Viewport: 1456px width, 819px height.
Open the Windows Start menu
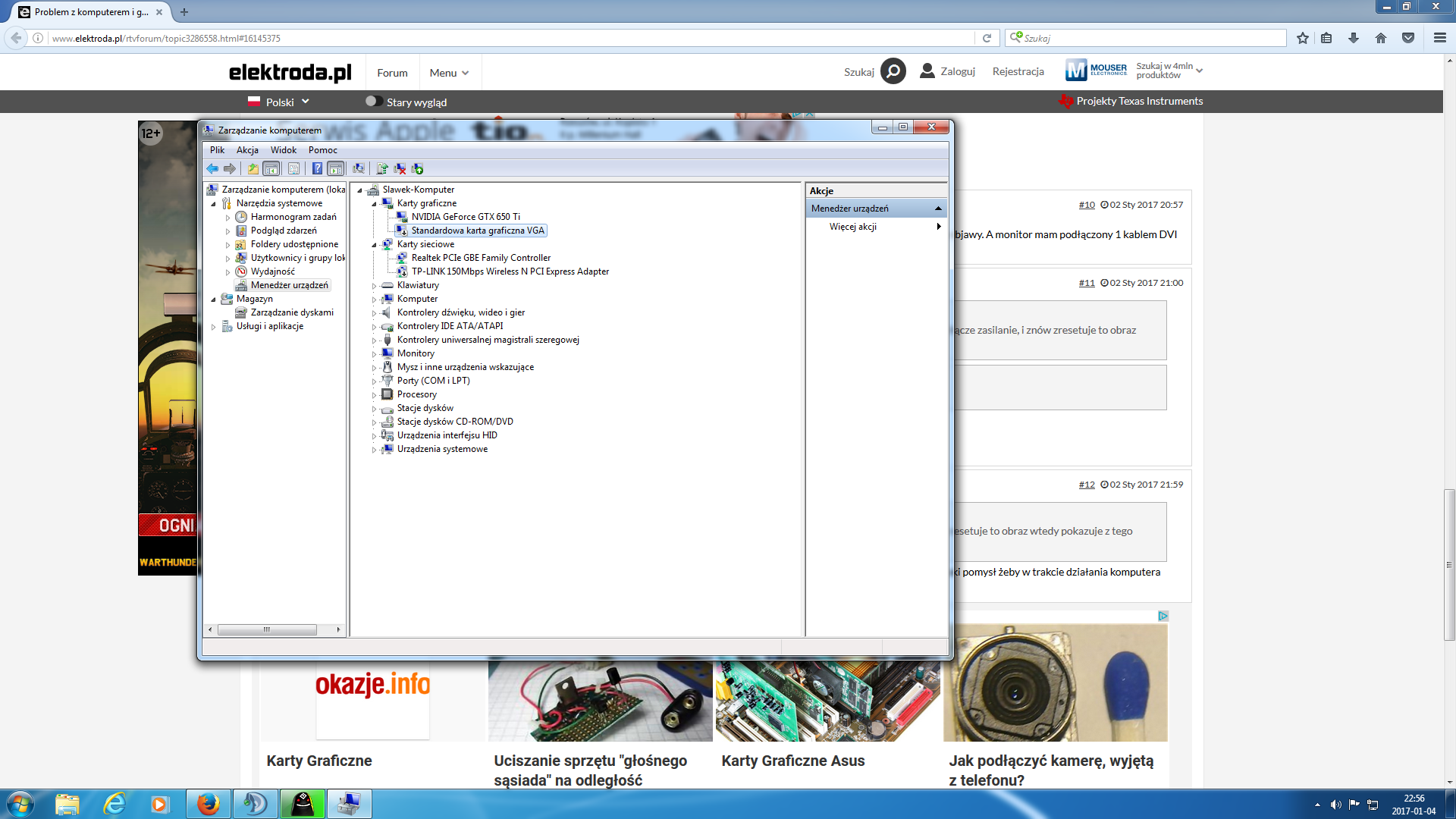click(x=20, y=804)
